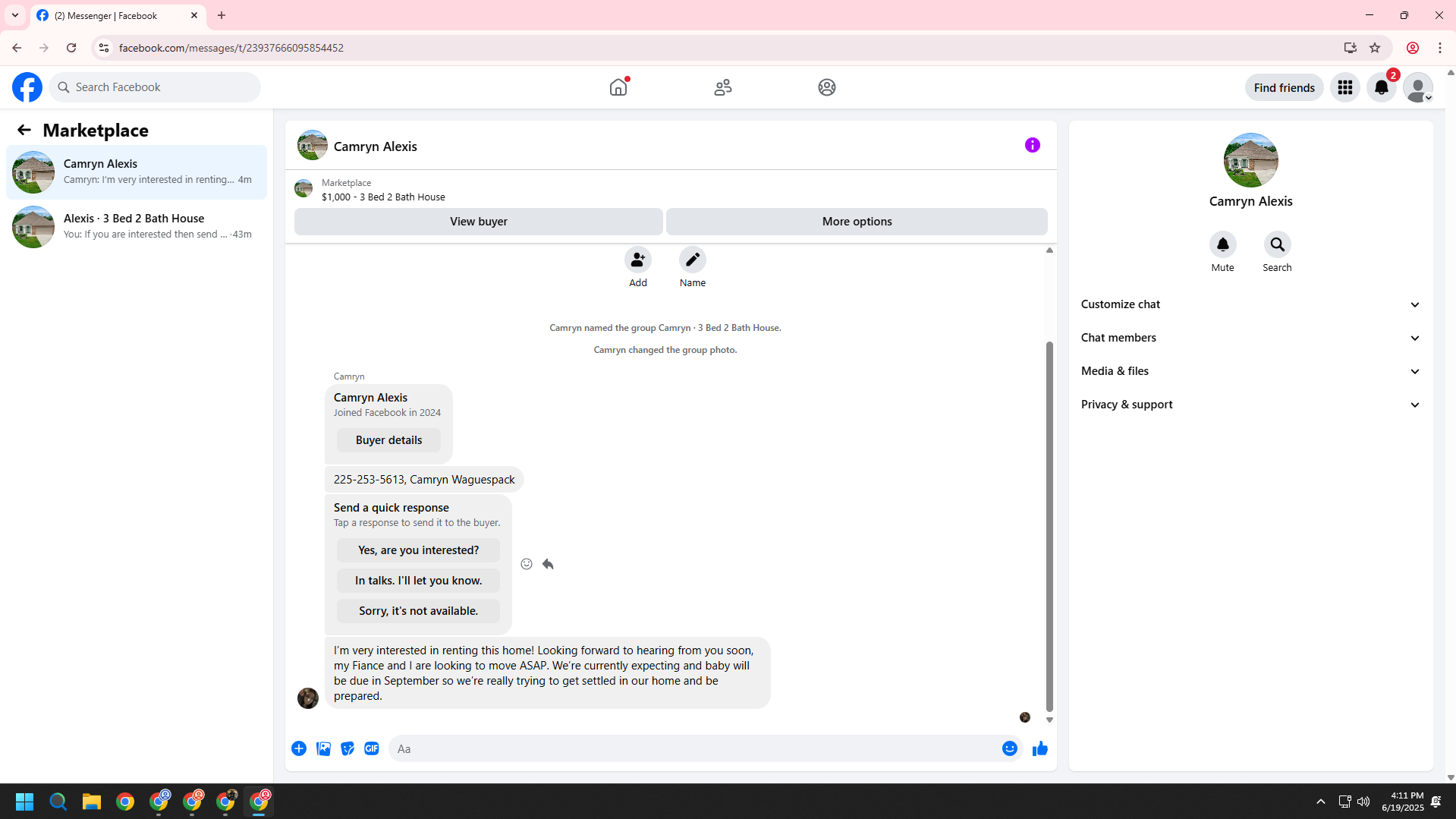Expand the Chat members section
1456x819 pixels.
(x=1250, y=338)
